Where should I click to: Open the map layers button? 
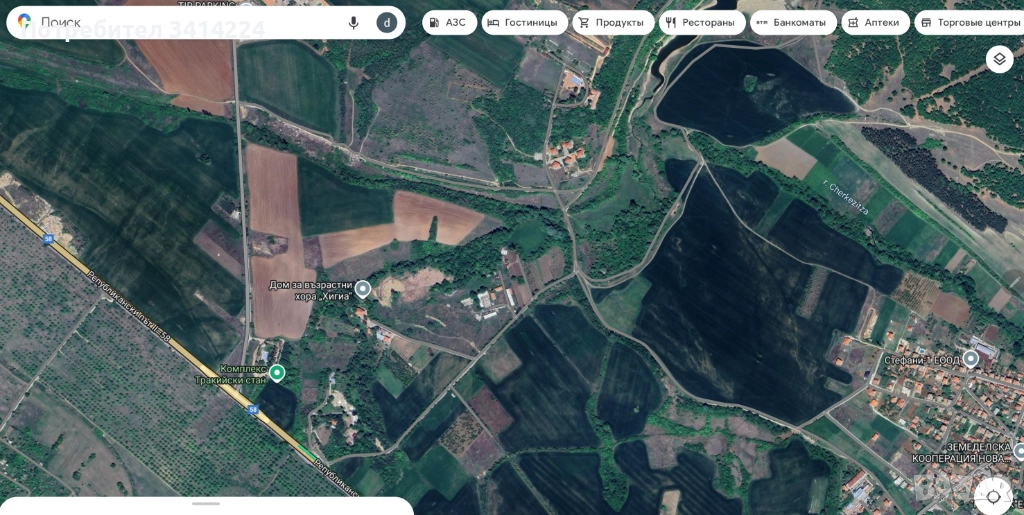999,59
